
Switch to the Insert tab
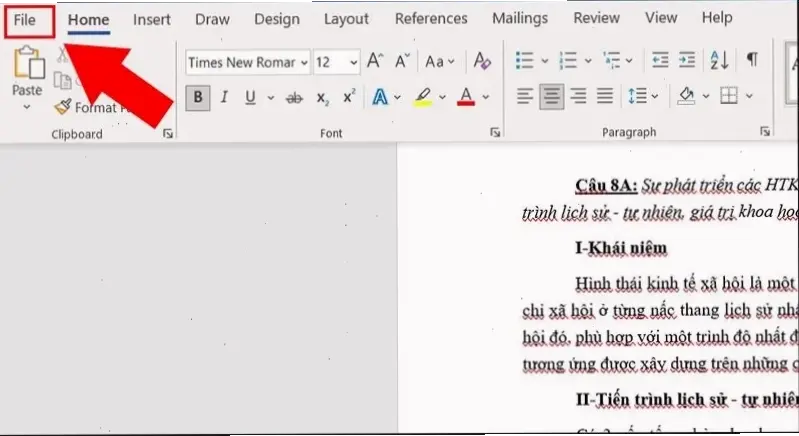point(152,20)
